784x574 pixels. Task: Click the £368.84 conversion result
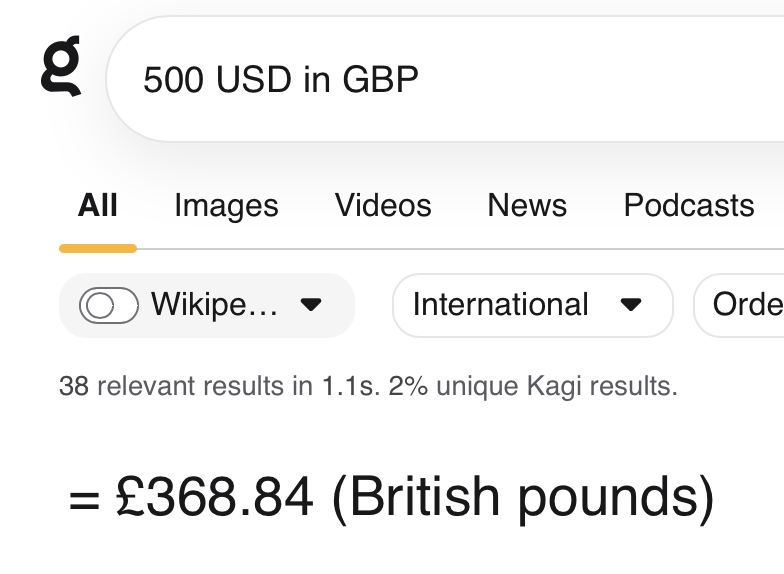click(x=215, y=498)
